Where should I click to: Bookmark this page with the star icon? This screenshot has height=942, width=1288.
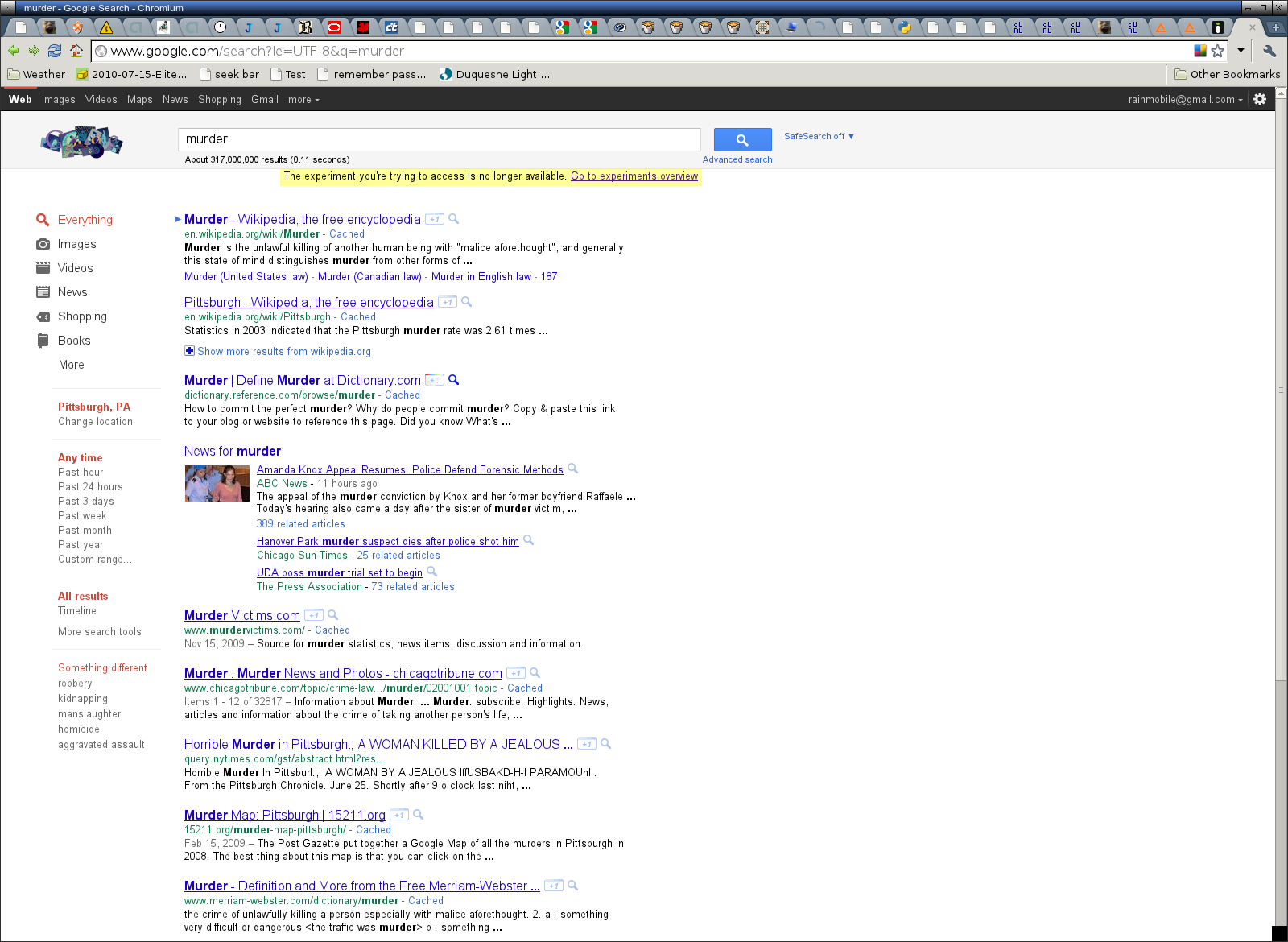1217,51
